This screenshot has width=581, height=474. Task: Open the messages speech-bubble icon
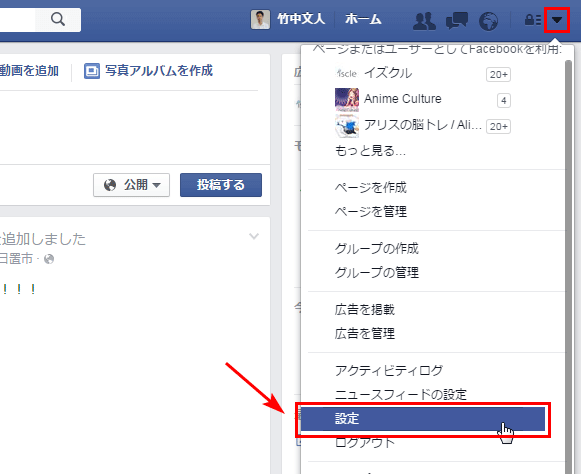click(457, 21)
